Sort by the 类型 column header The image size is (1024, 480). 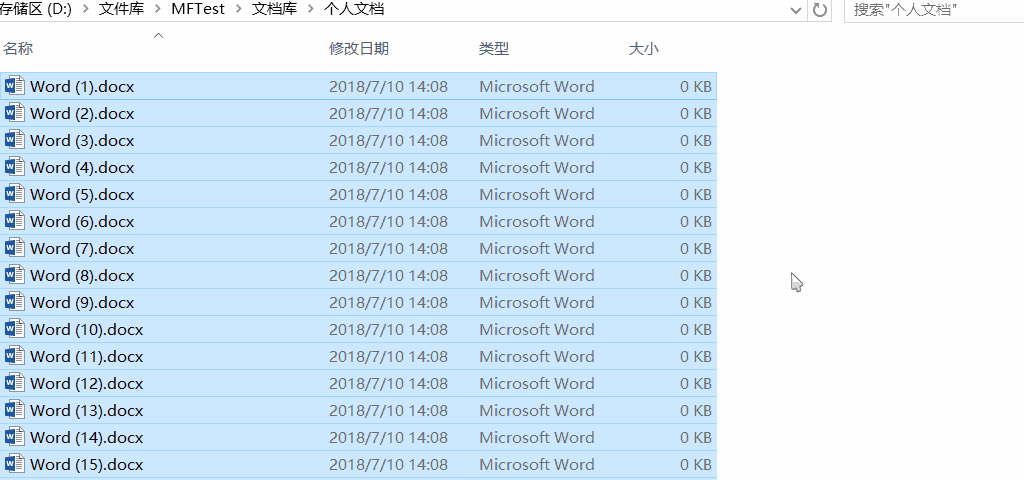coord(494,48)
